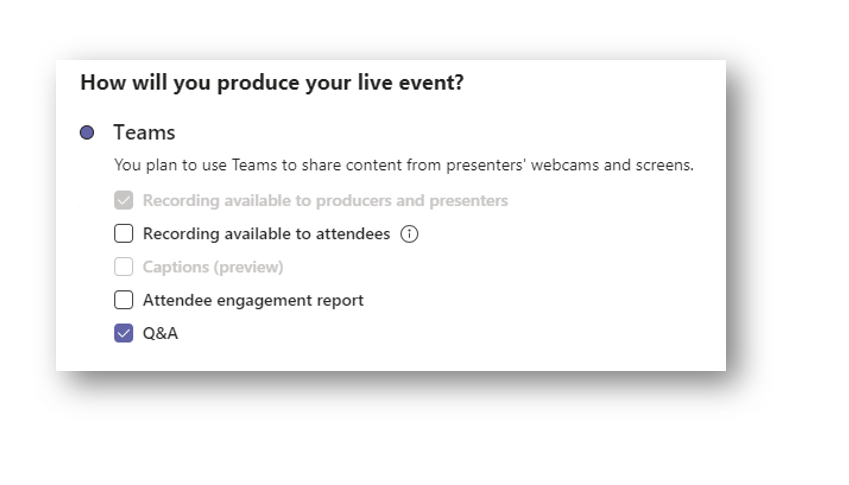Click the gray checkmark in disabled recording box

(123, 201)
